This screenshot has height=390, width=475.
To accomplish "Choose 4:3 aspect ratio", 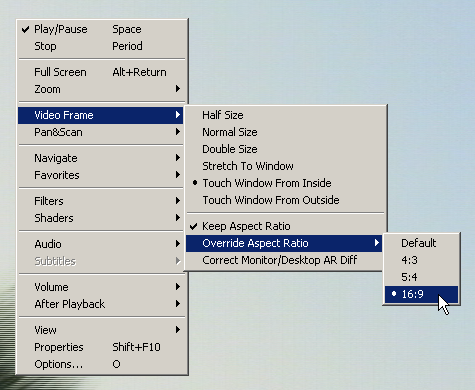I will [421, 260].
